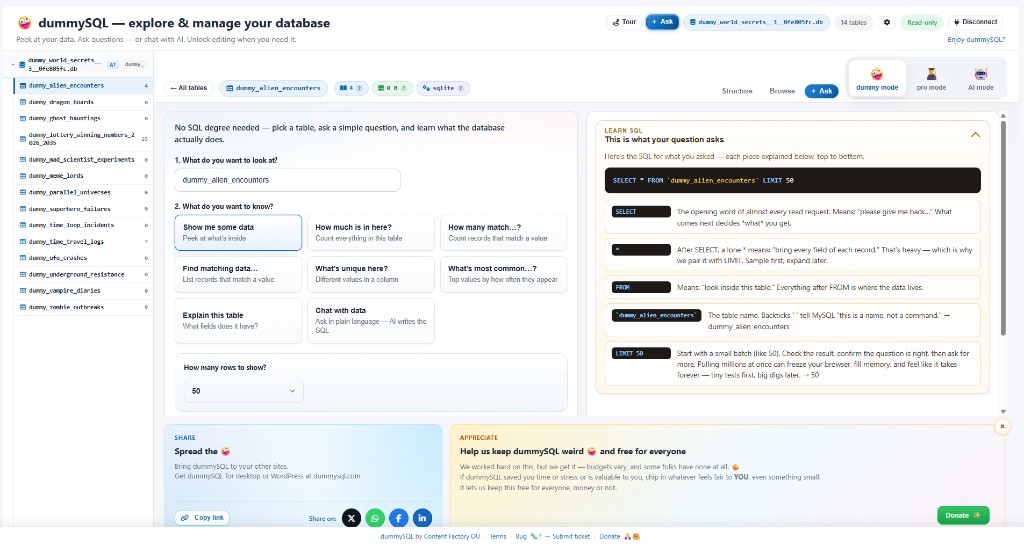This screenshot has height=545, width=1024.
Task: Choose How much is in here option
Action: pos(370,232)
